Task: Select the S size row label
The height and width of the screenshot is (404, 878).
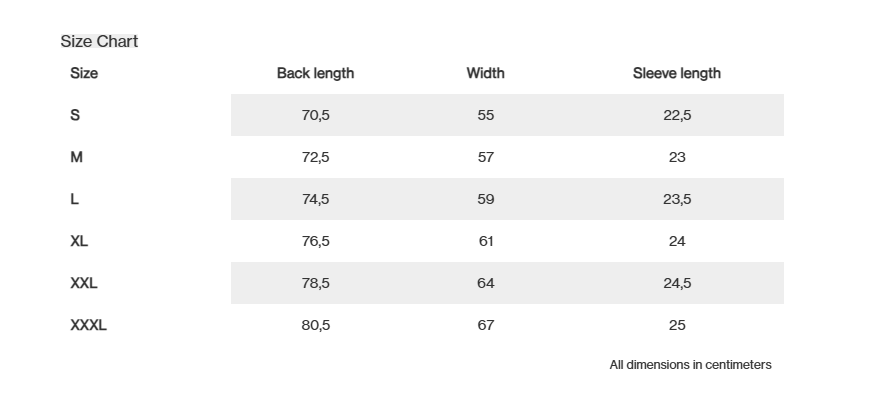Action: click(x=75, y=115)
